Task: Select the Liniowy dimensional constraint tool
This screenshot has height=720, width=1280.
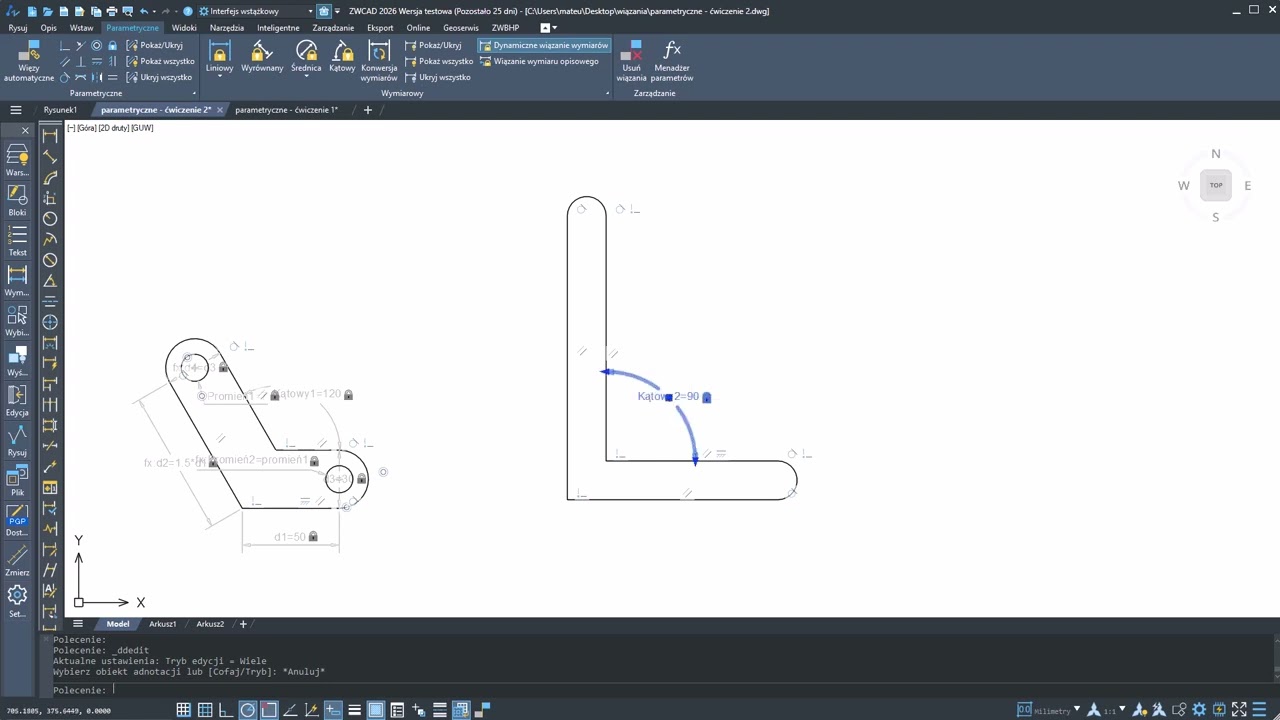Action: [220, 57]
